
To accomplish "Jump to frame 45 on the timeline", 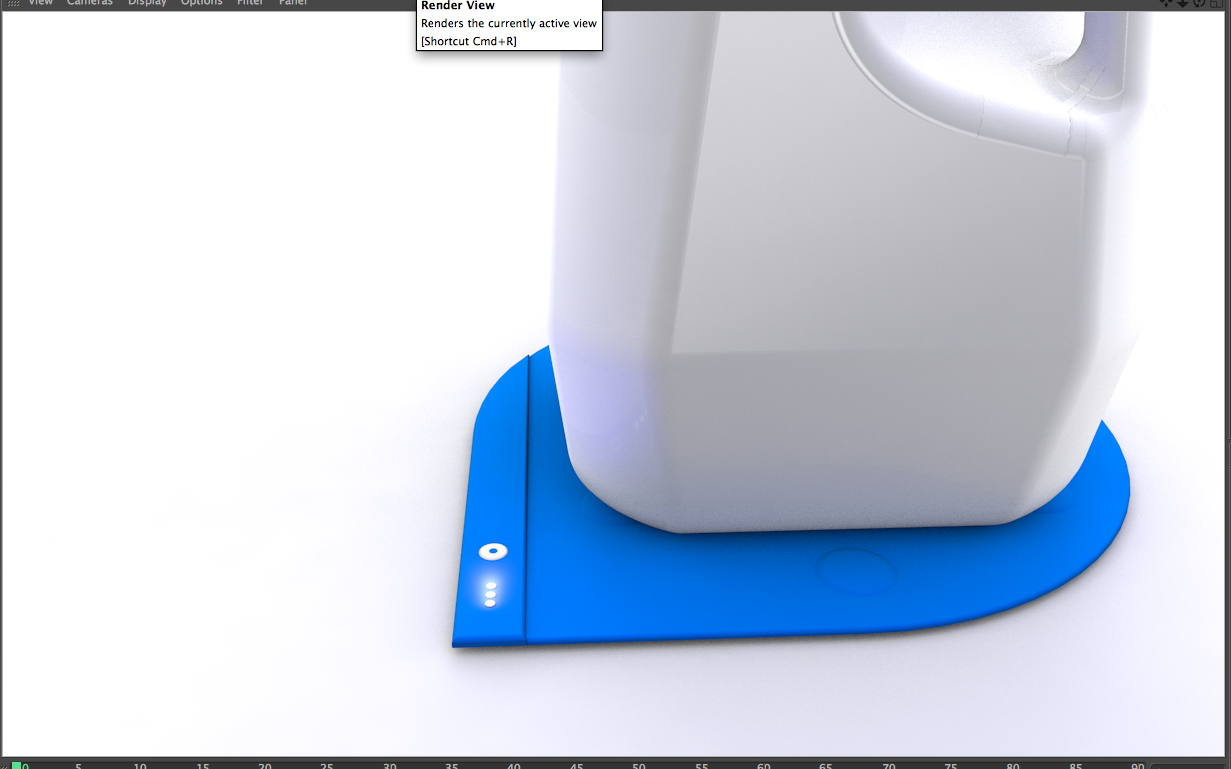I will tap(577, 765).
